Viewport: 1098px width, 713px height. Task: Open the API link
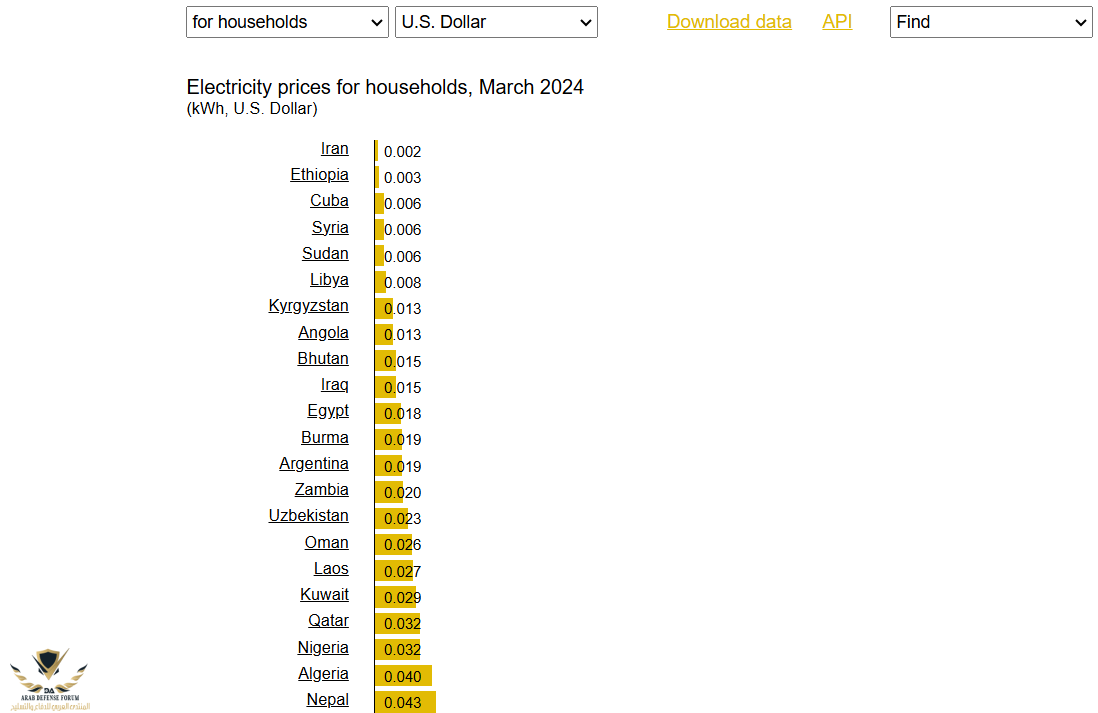pos(837,22)
